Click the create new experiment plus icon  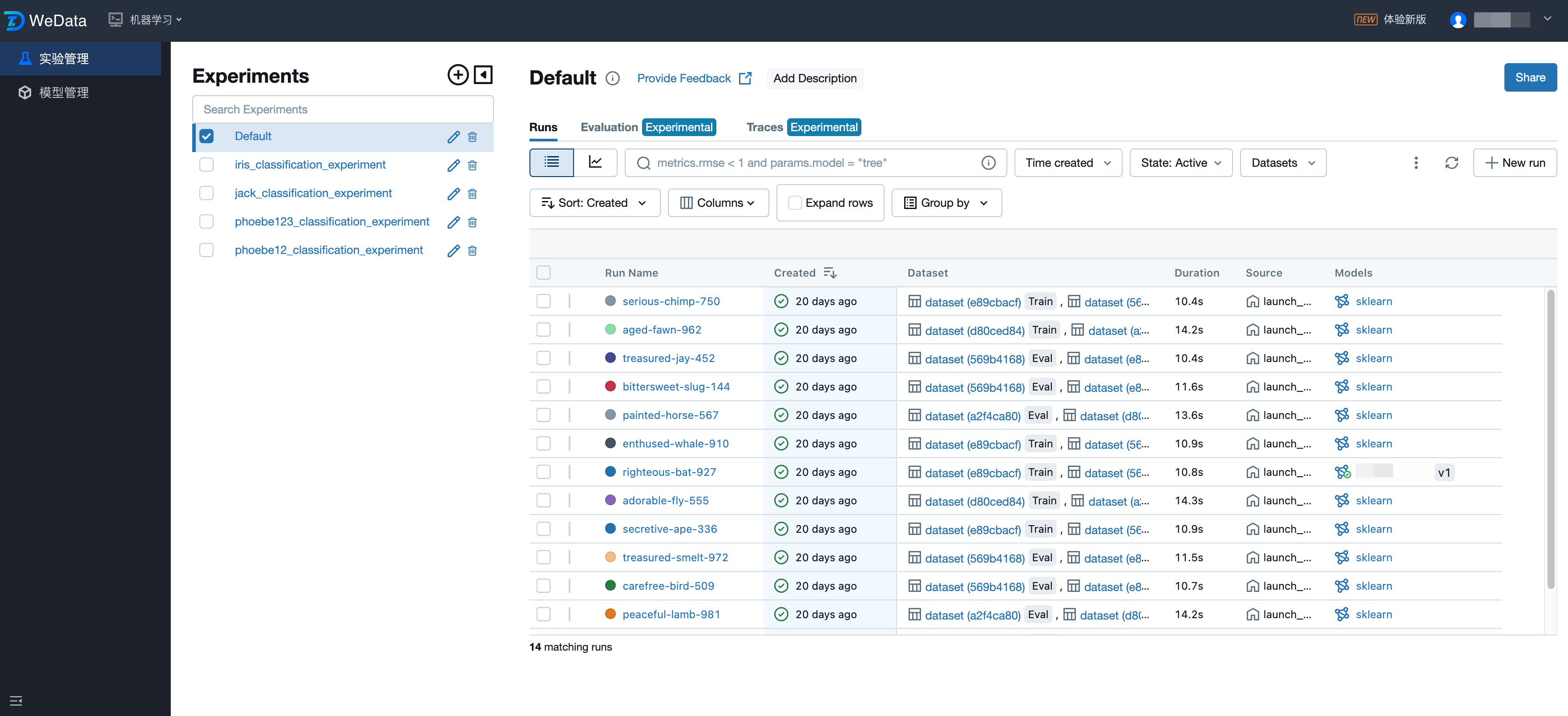click(x=458, y=75)
